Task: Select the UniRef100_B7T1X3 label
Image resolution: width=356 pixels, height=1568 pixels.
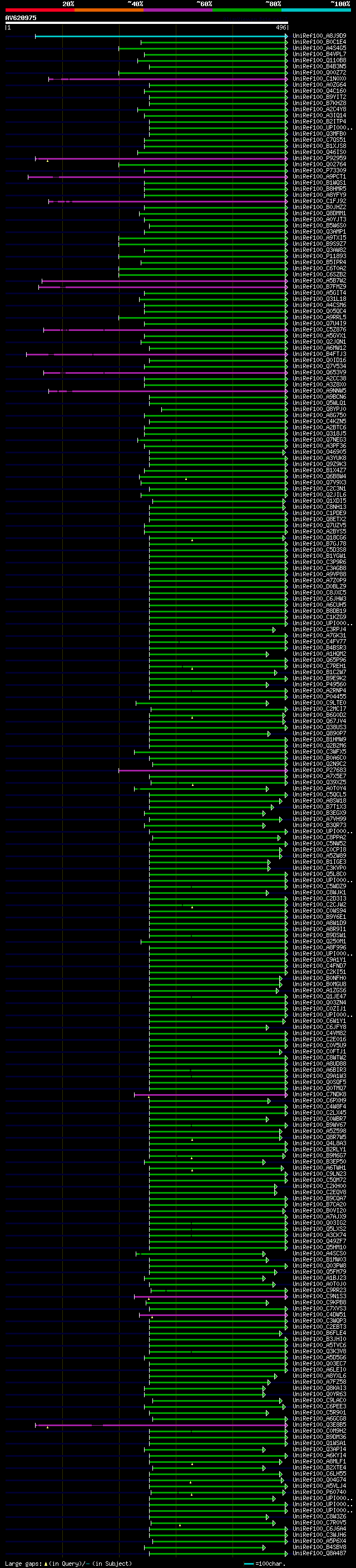Action: tap(319, 807)
